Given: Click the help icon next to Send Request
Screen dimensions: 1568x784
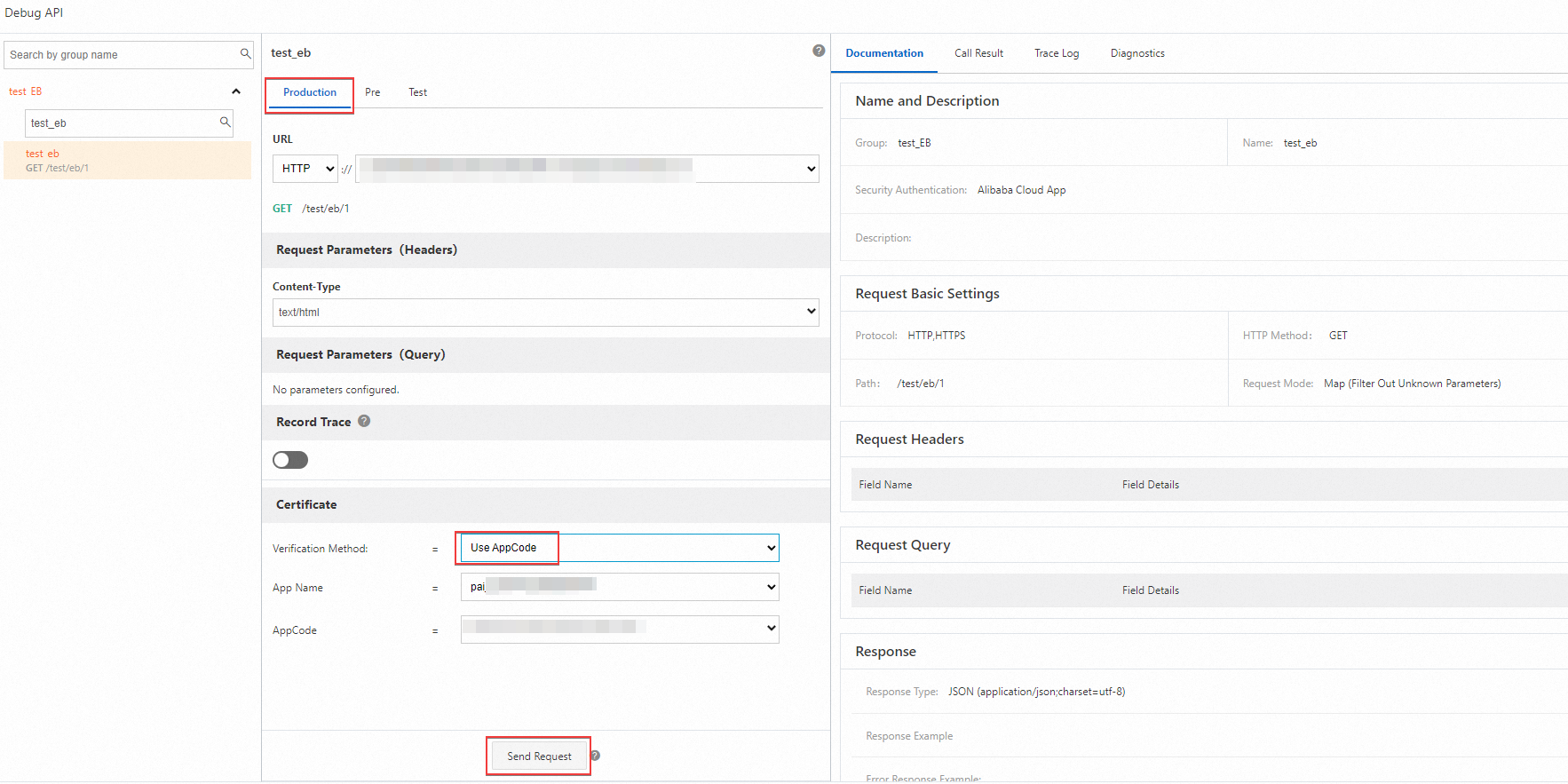Looking at the screenshot, I should [x=596, y=756].
